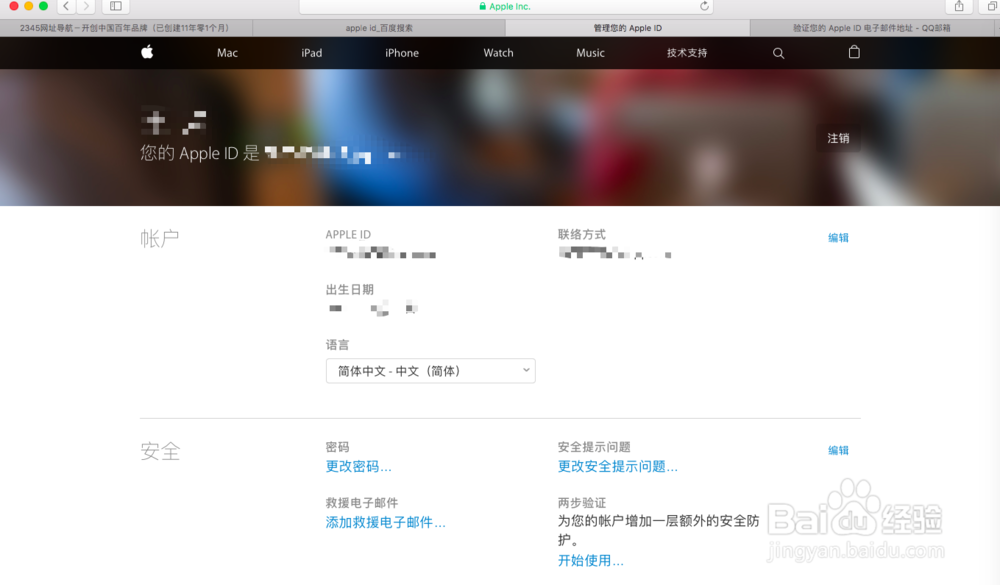This screenshot has width=1000, height=585.
Task: Open iPhone in navigation bar
Action: pos(402,53)
